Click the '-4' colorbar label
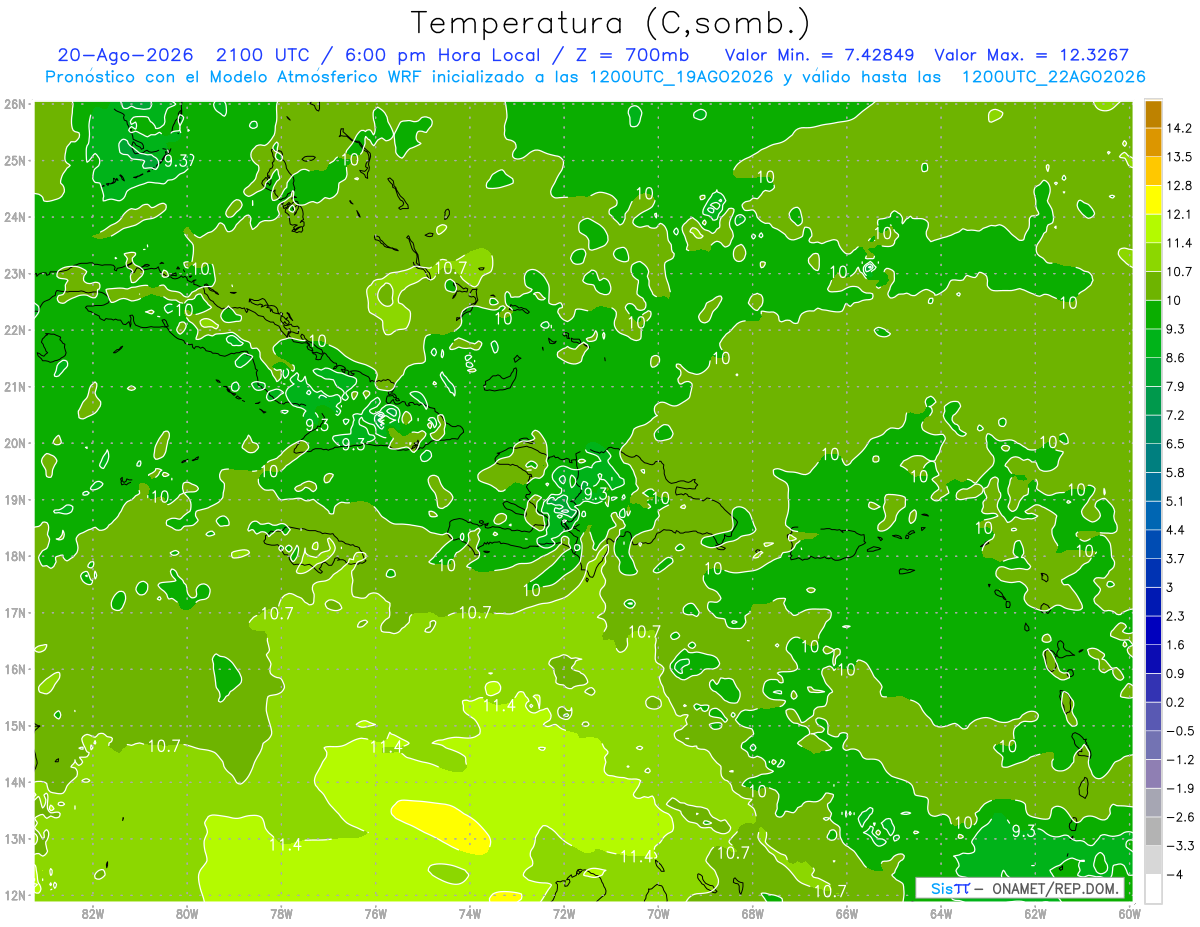Image resolution: width=1200 pixels, height=927 pixels. (x=1175, y=875)
